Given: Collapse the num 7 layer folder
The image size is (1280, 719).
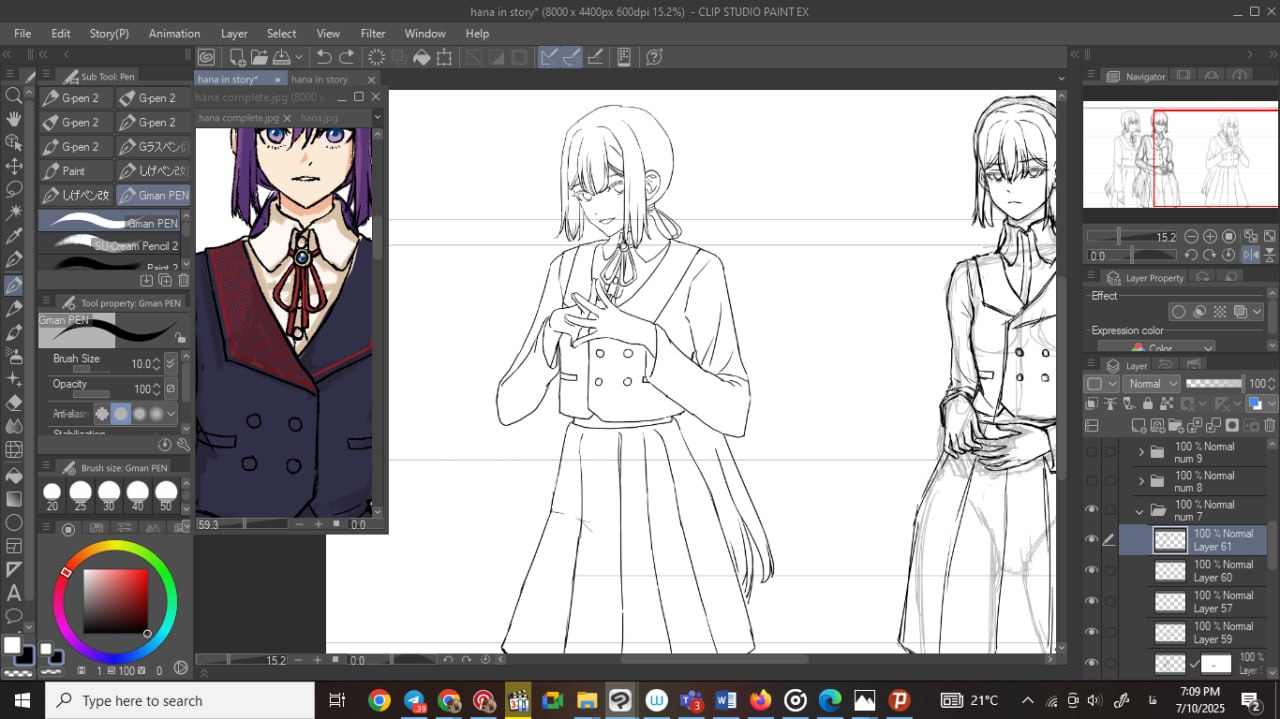Looking at the screenshot, I should tap(1140, 511).
